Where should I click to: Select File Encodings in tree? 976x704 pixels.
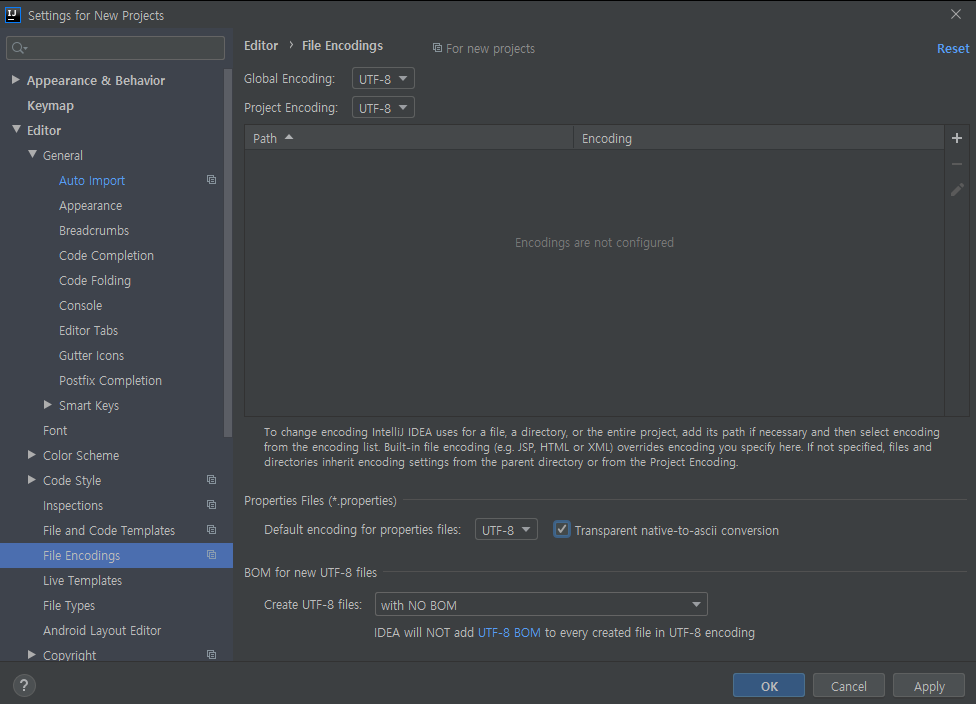116,555
